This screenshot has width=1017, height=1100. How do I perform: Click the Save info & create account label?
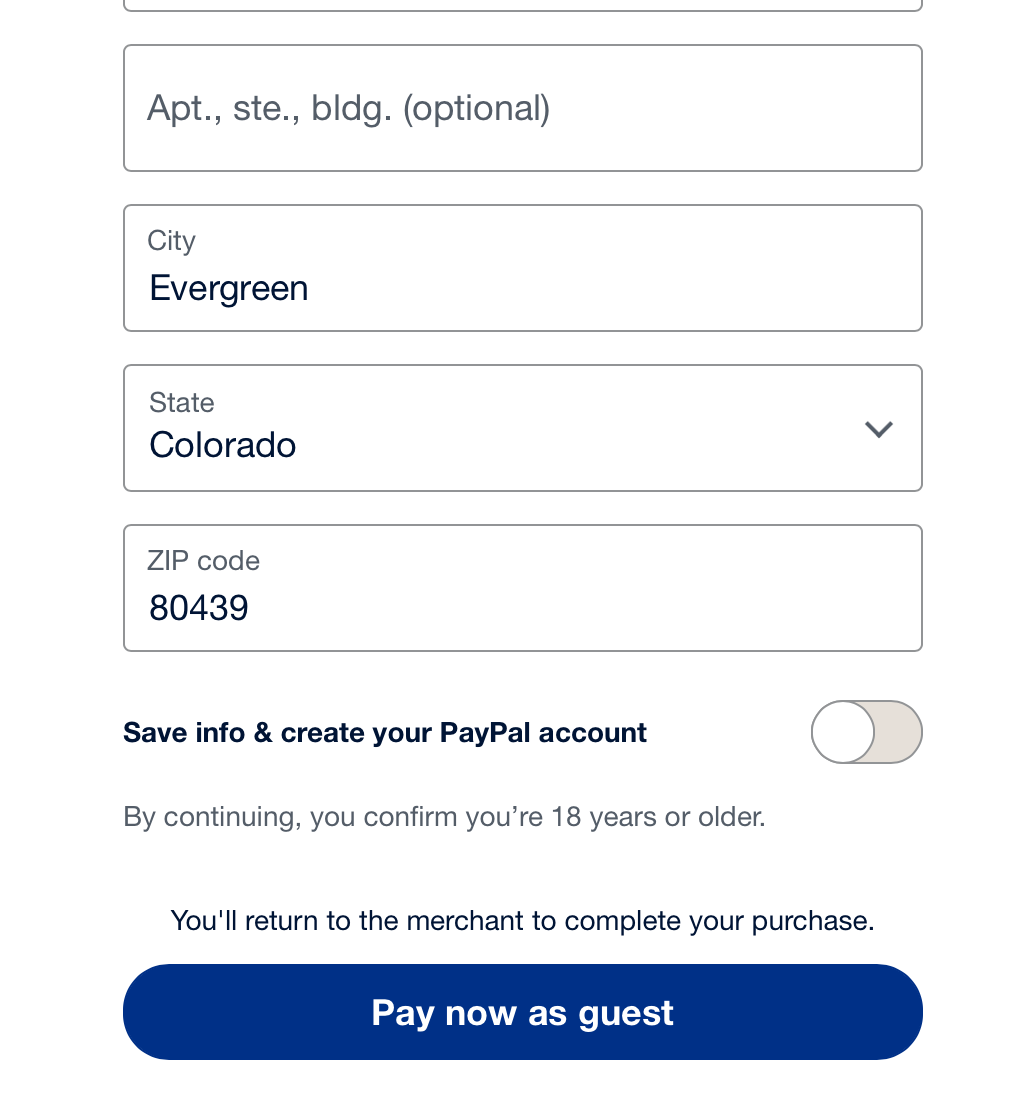click(x=385, y=733)
